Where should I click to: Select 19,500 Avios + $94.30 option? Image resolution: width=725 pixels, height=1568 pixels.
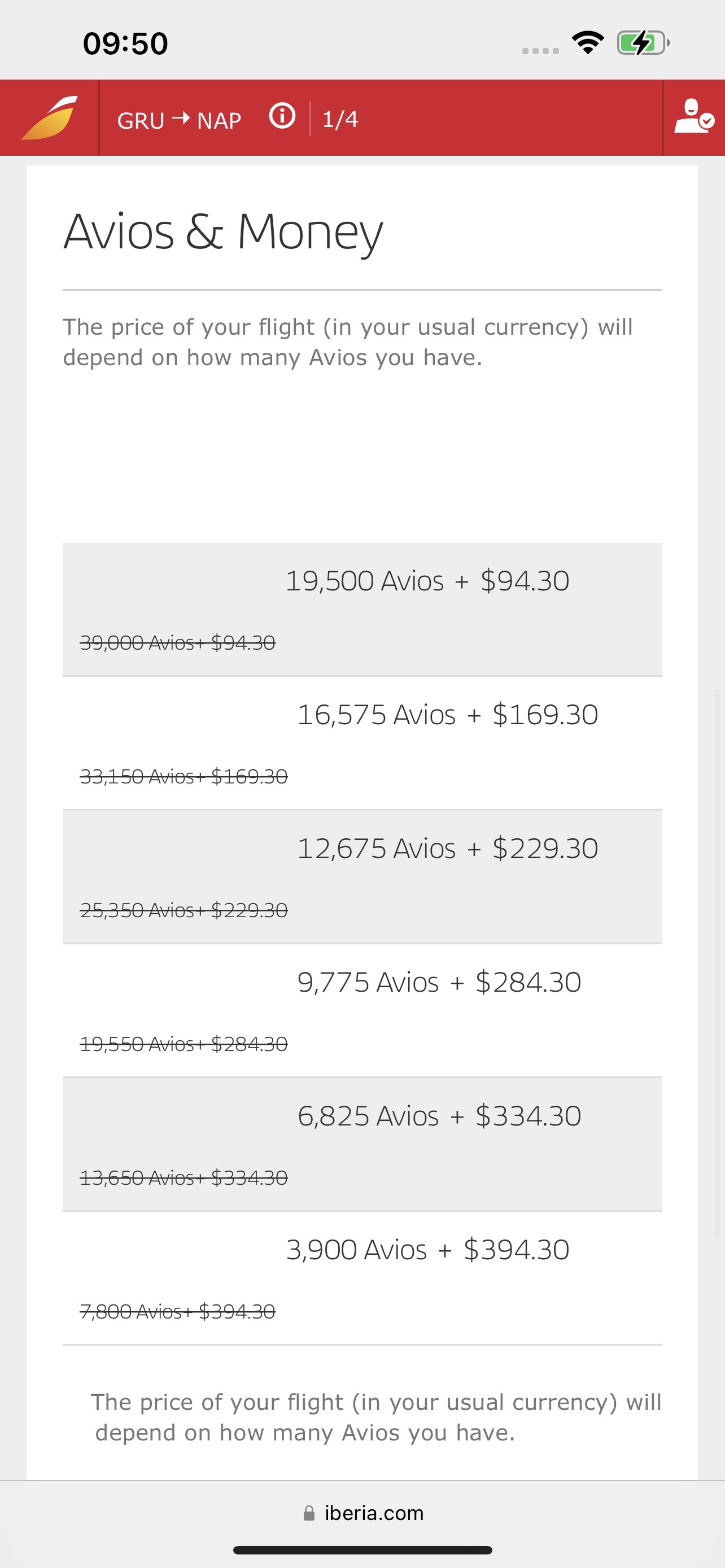tap(362, 609)
